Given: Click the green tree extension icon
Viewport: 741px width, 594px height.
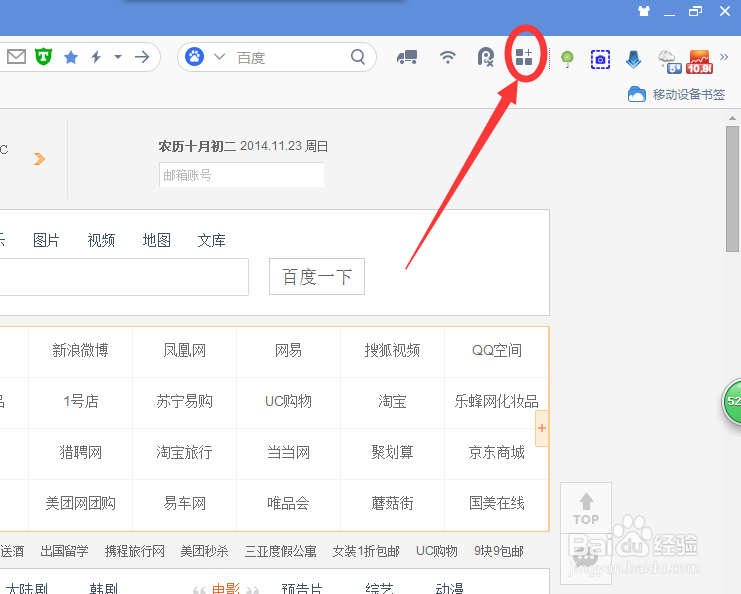Looking at the screenshot, I should [567, 59].
